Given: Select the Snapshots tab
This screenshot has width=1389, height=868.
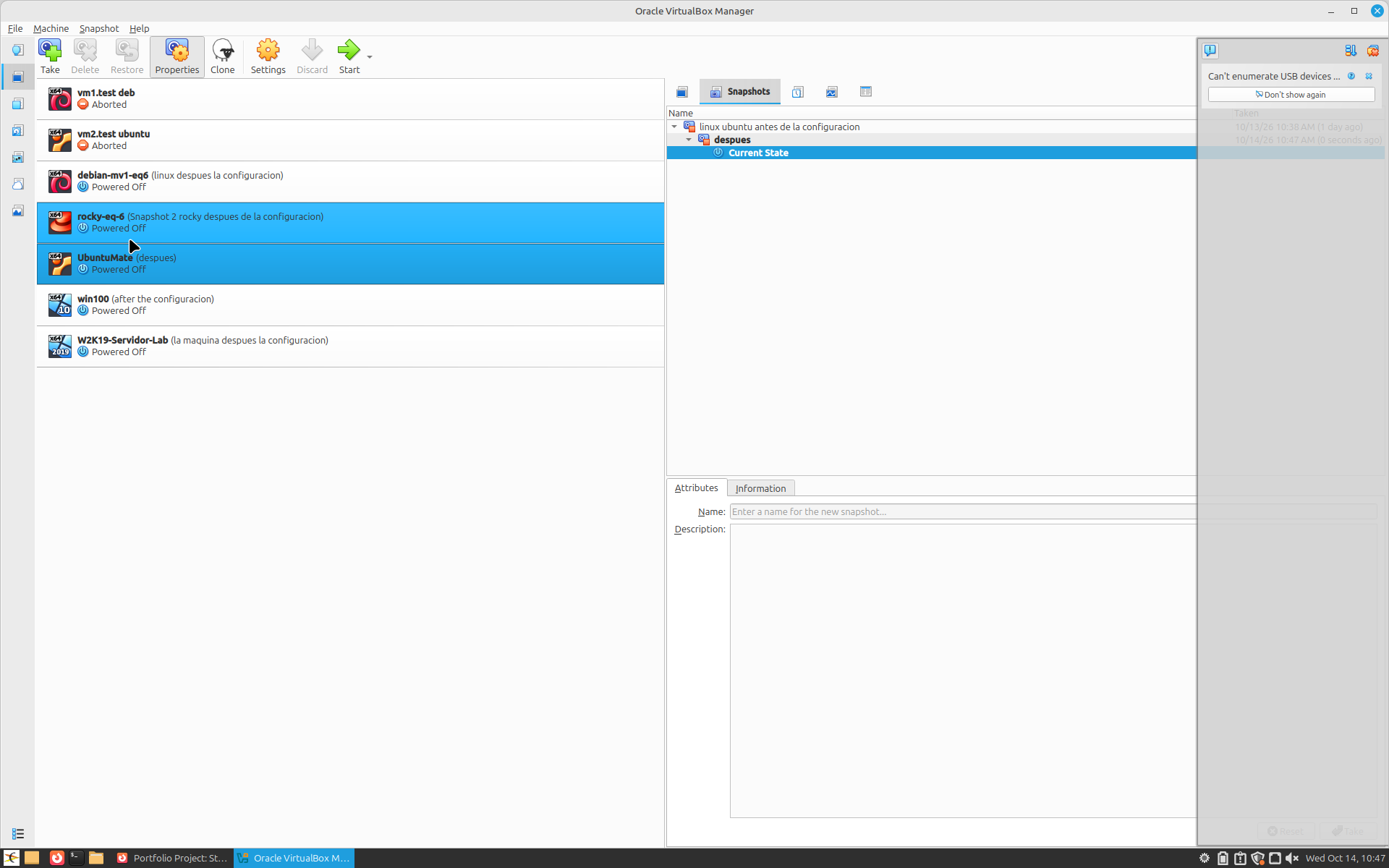Looking at the screenshot, I should 740,92.
